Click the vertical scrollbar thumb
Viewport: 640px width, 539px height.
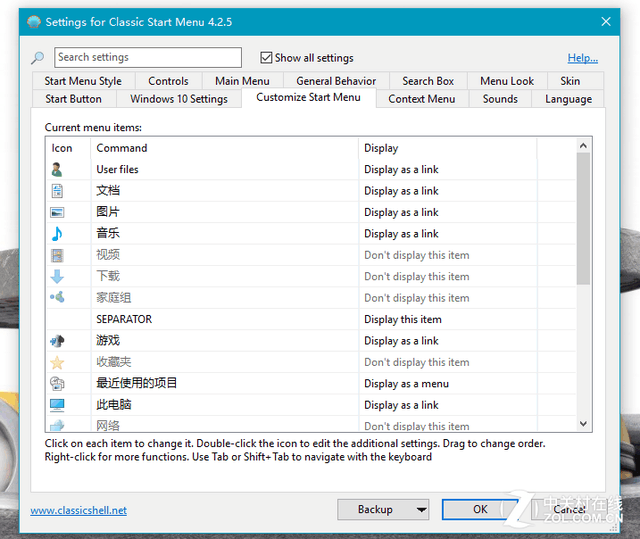tap(583, 219)
